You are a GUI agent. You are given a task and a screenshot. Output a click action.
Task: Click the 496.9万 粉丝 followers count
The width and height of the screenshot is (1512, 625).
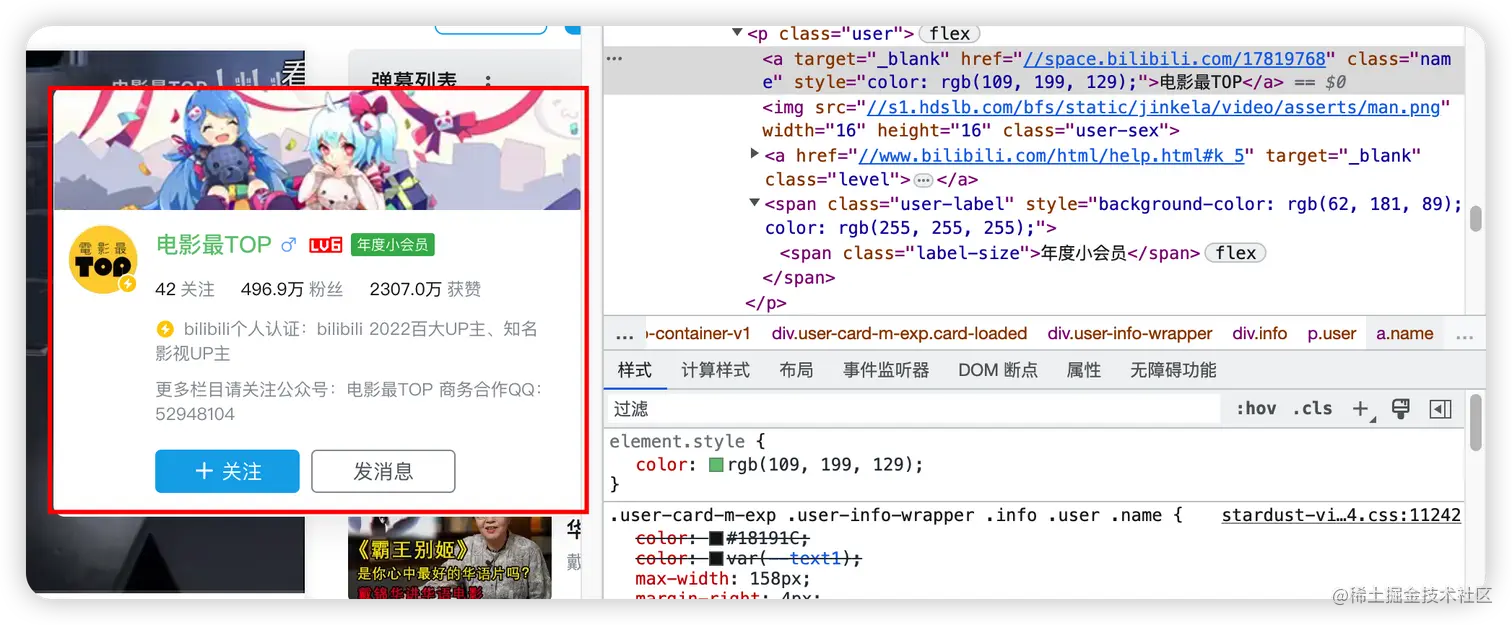coord(292,289)
